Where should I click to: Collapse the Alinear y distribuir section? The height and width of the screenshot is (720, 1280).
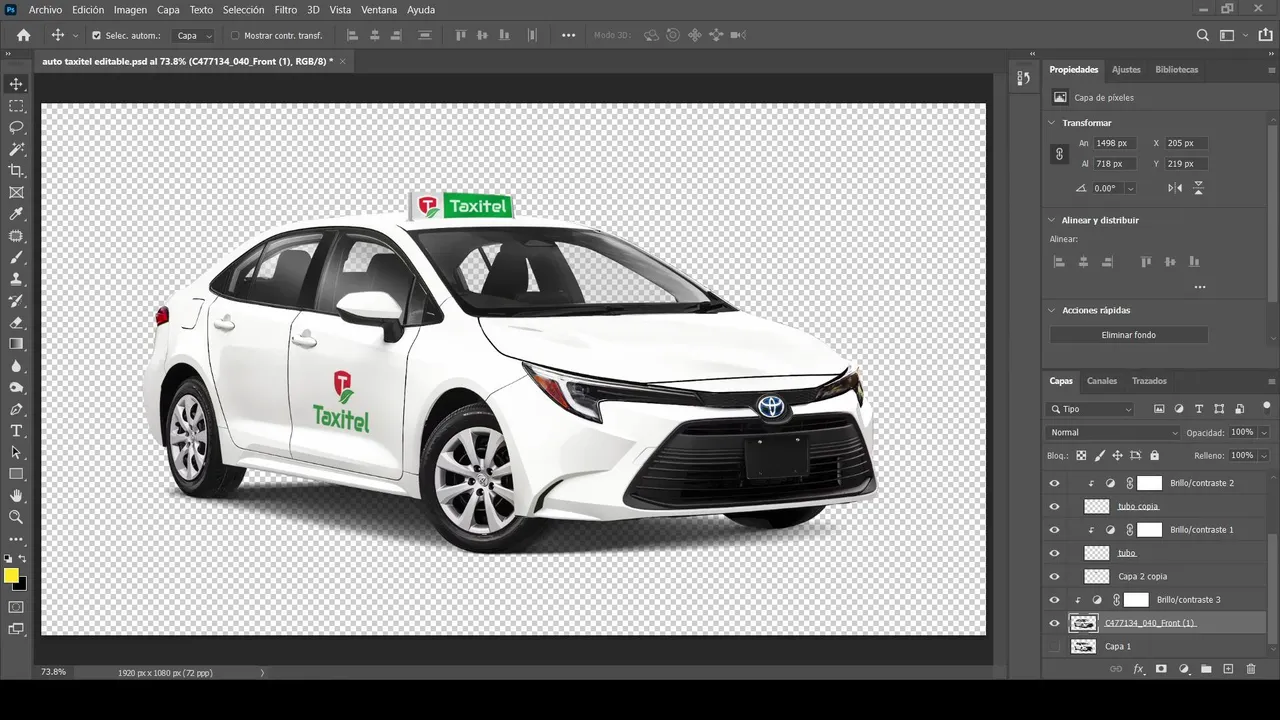coord(1051,220)
